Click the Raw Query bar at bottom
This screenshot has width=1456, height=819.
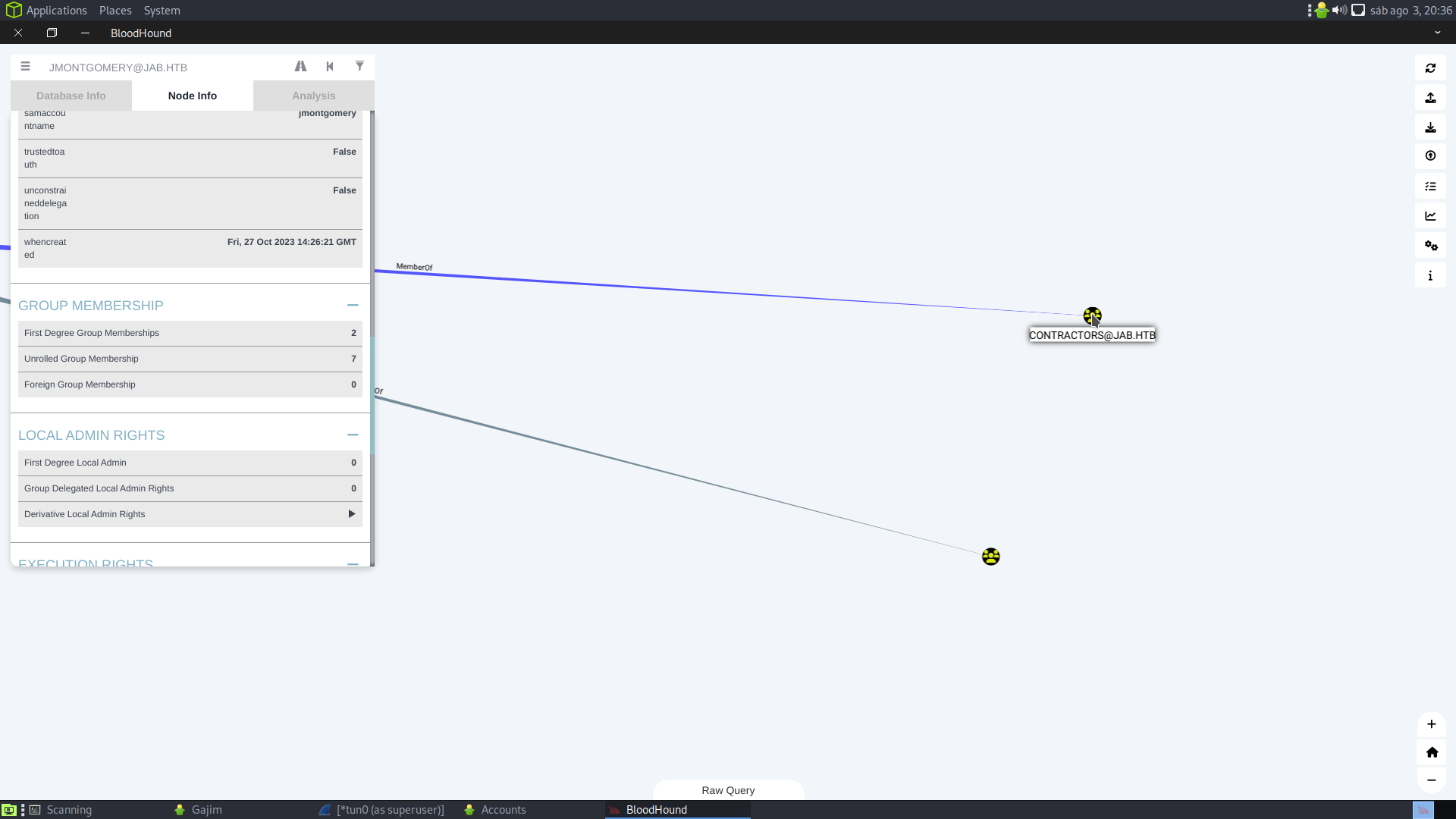click(728, 789)
